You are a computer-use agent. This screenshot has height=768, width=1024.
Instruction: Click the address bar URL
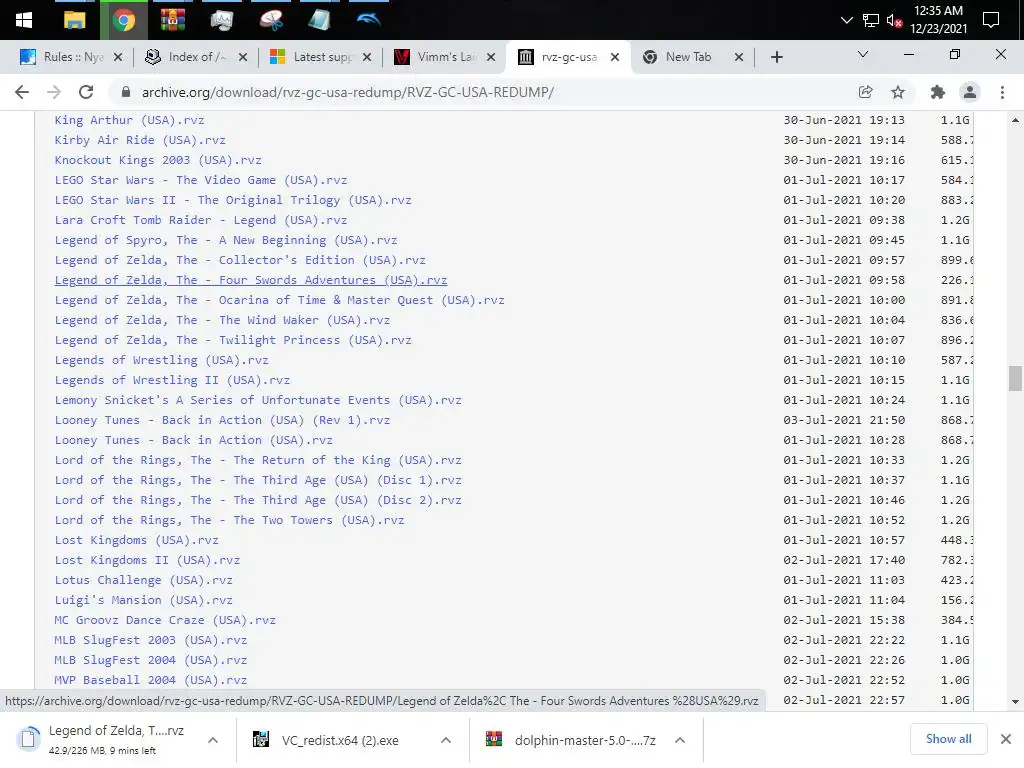point(347,92)
